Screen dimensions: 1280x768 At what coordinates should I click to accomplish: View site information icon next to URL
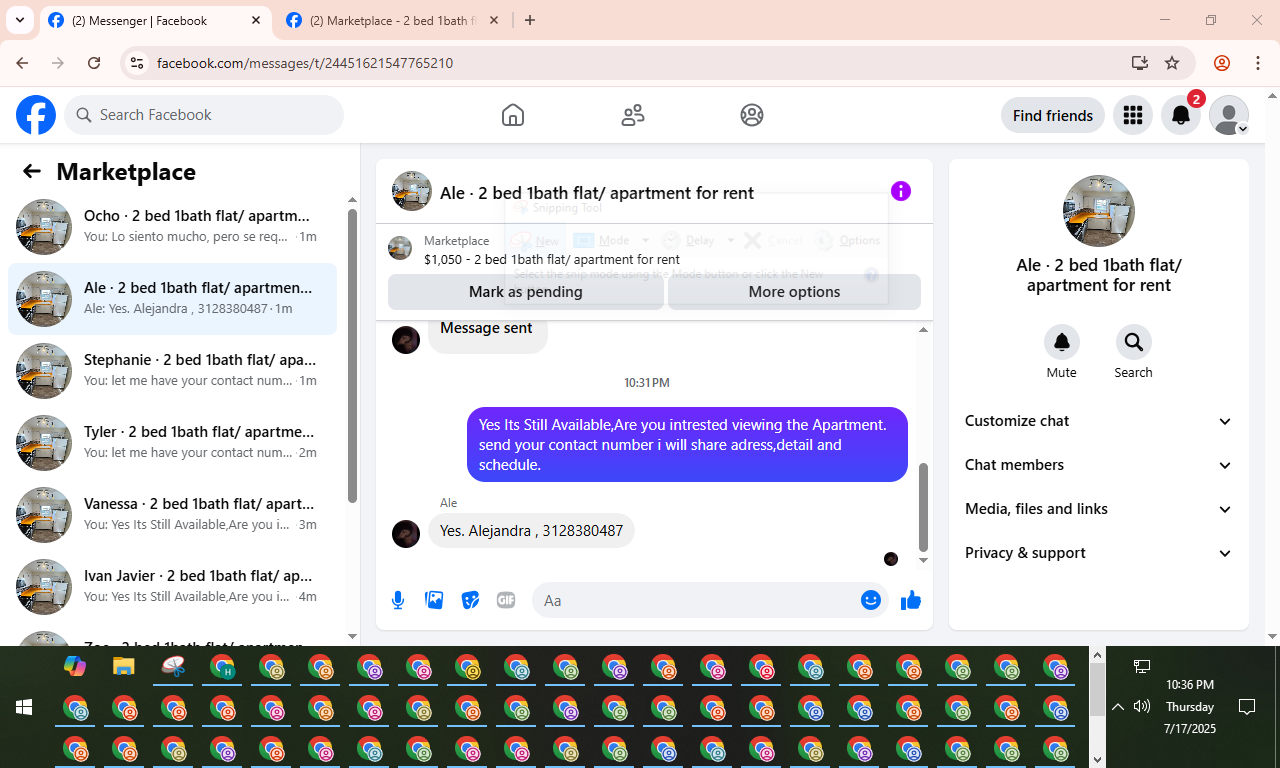(x=138, y=63)
